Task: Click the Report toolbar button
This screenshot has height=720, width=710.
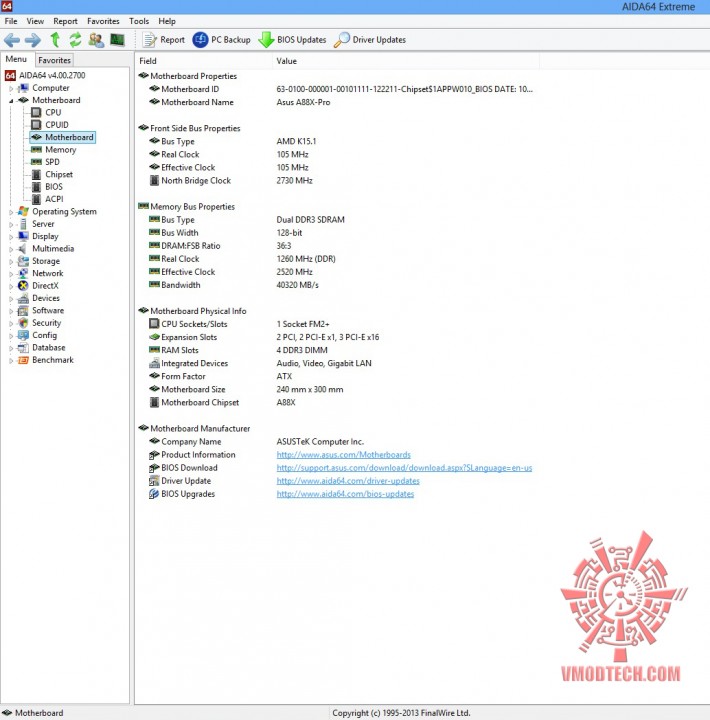Action: pyautogui.click(x=163, y=40)
